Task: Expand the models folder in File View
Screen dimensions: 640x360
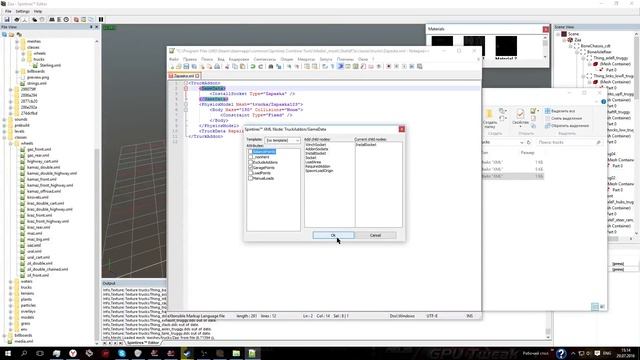Action: [11, 317]
